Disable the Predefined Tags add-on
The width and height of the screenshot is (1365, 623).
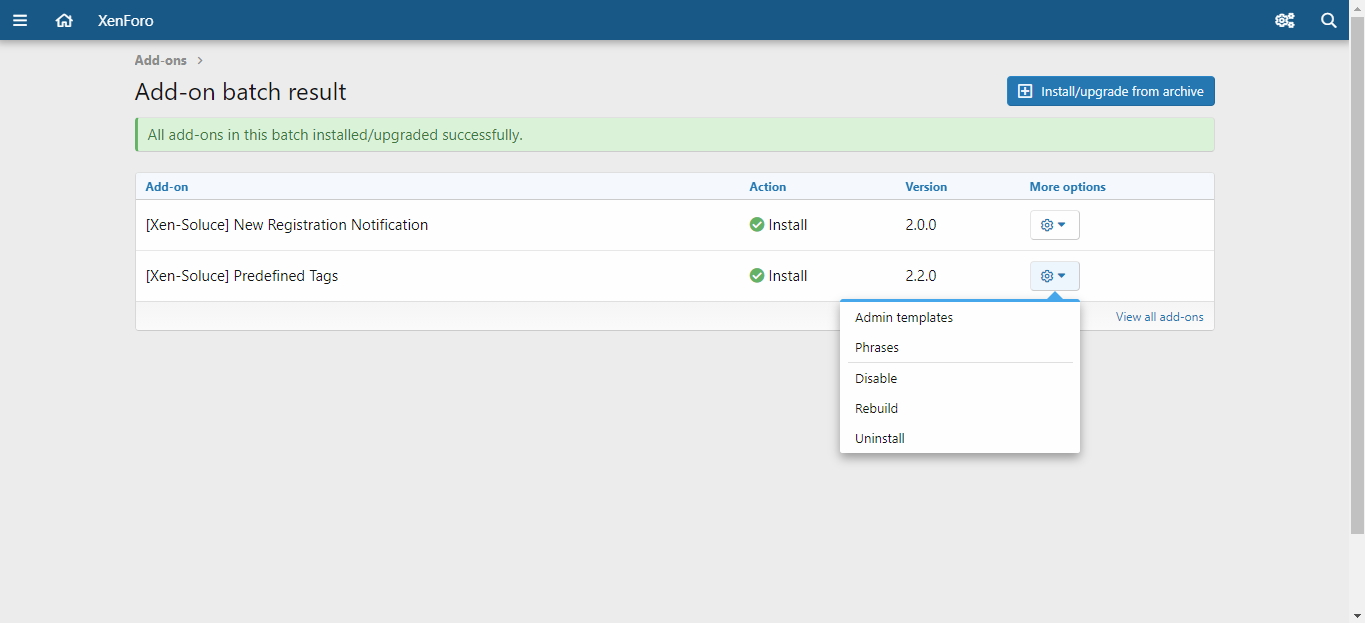pyautogui.click(x=876, y=379)
